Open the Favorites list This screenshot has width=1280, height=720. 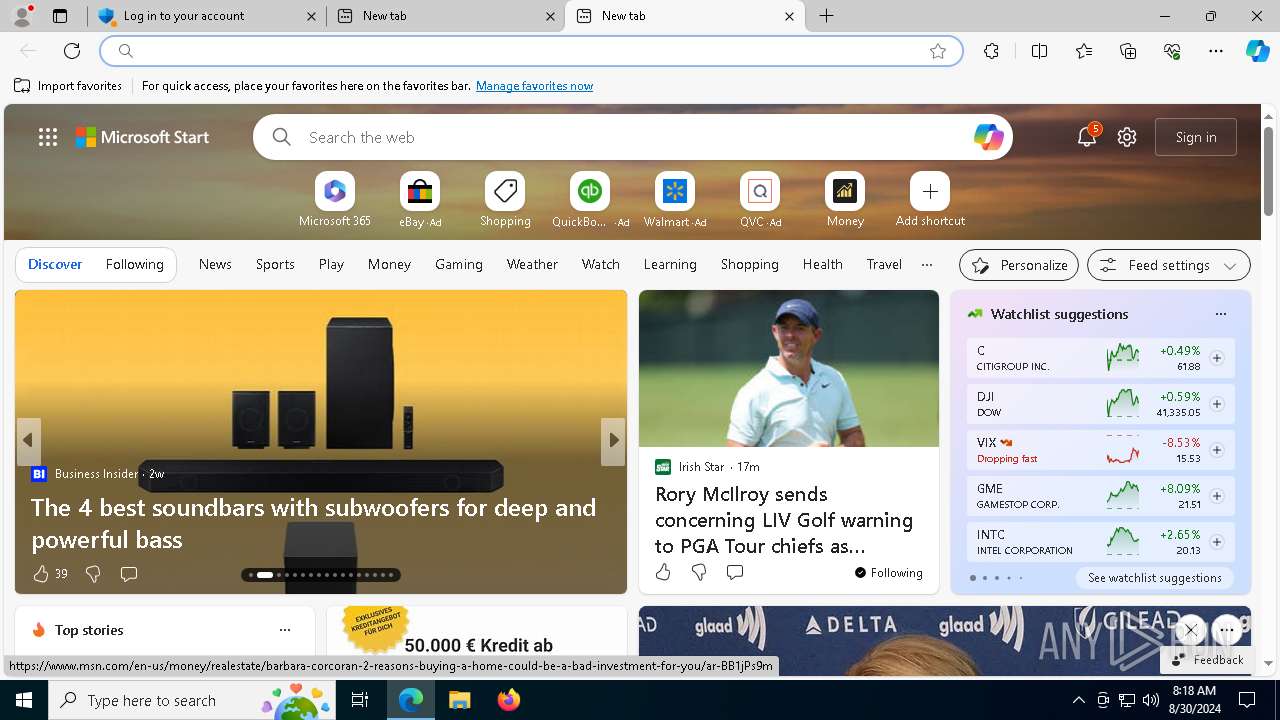(1084, 51)
